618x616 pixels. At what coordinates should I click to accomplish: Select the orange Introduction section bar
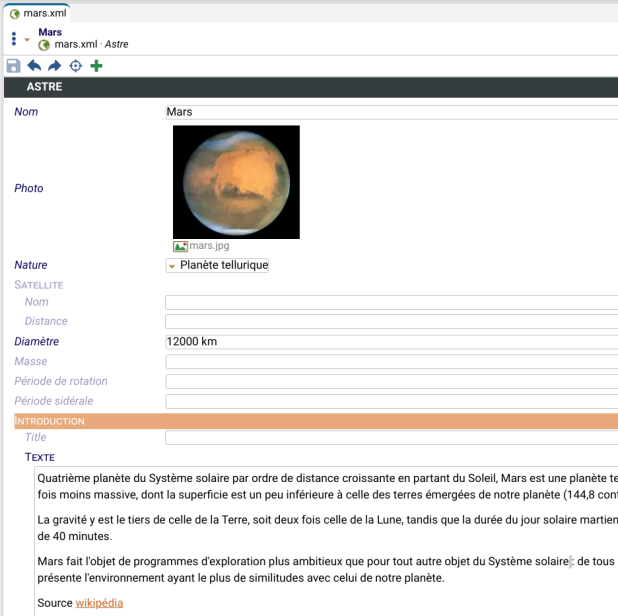[x=300, y=421]
